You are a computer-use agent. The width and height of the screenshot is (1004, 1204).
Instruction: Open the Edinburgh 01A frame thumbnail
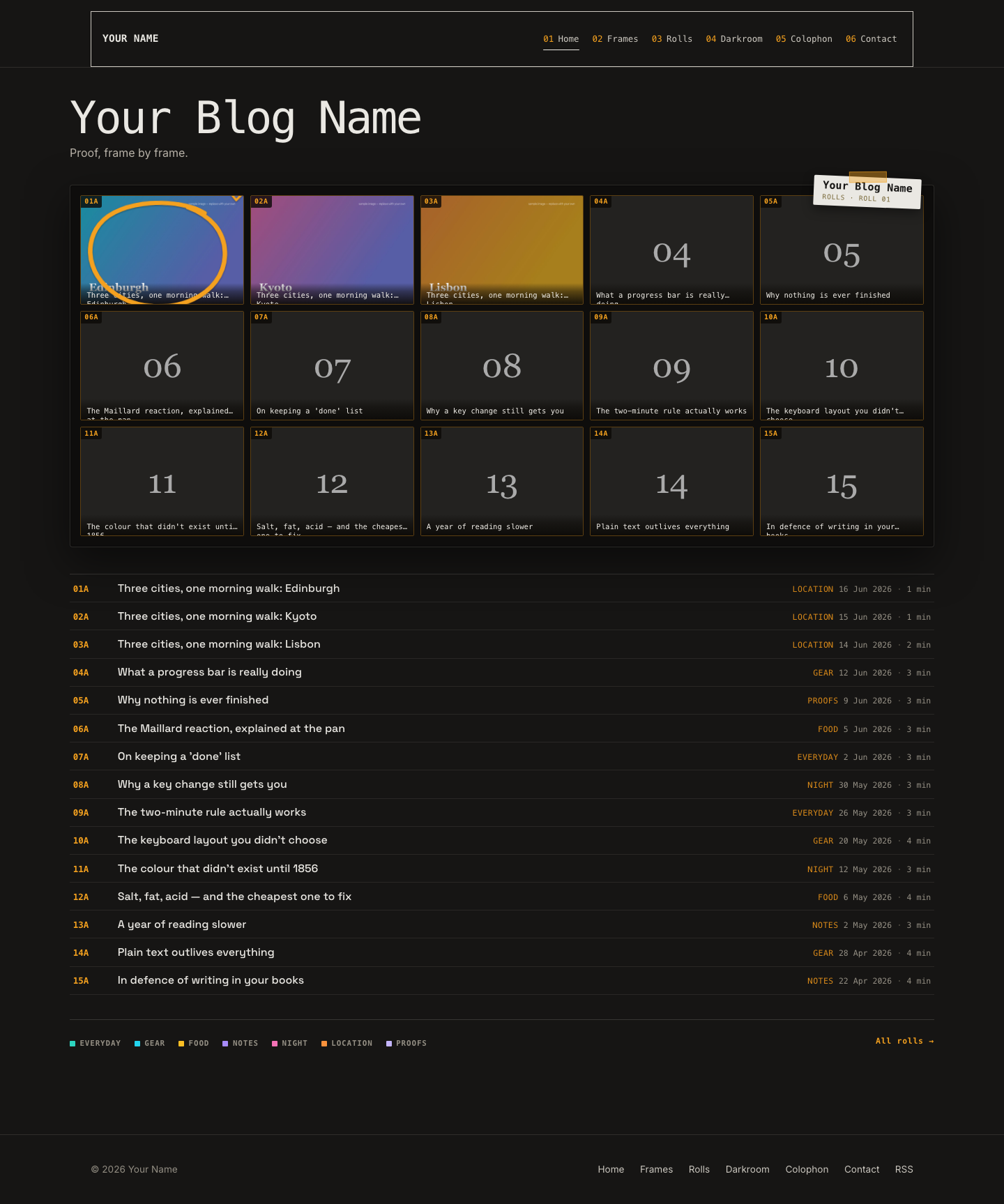(x=162, y=250)
